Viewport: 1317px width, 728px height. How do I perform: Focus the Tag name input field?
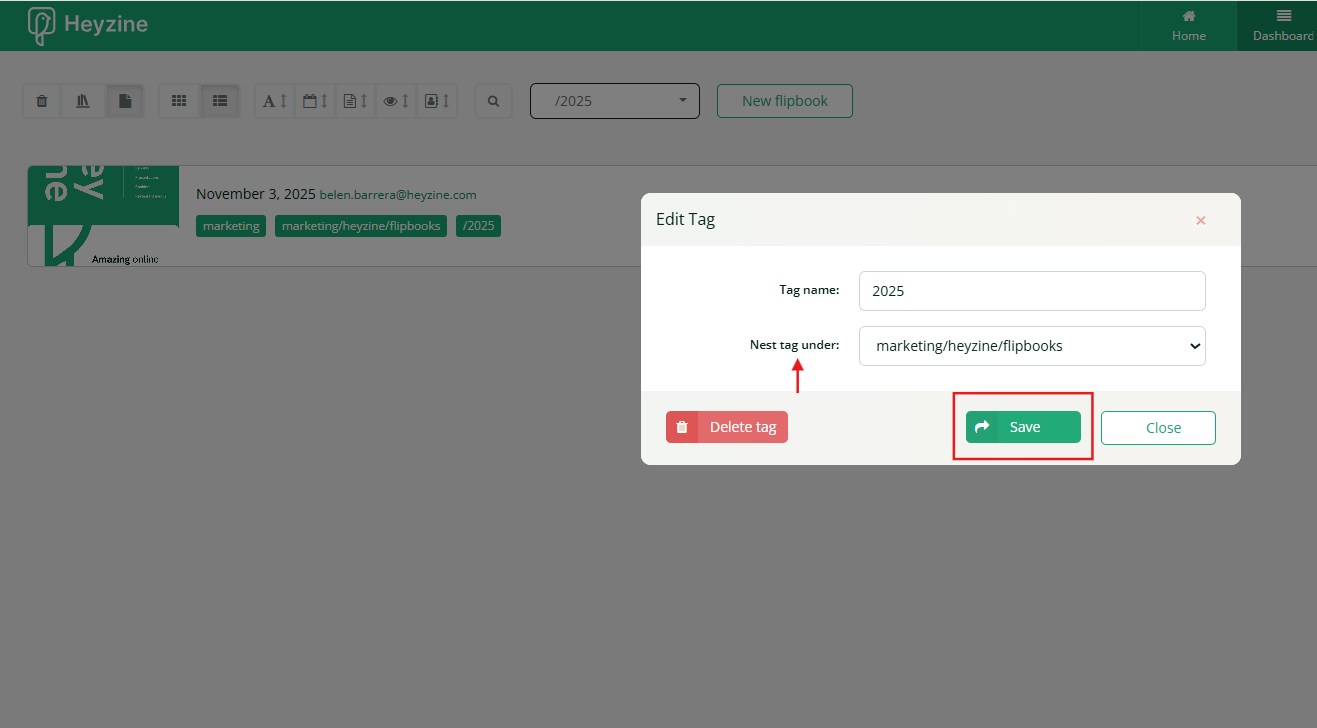pyautogui.click(x=1032, y=291)
